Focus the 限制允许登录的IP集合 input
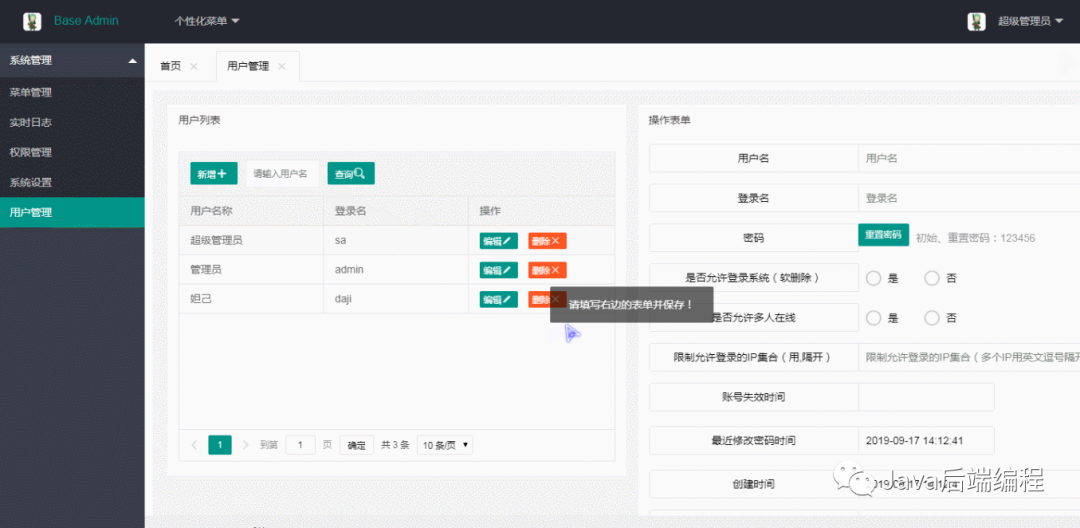The height and width of the screenshot is (528, 1080). pyautogui.click(x=969, y=357)
